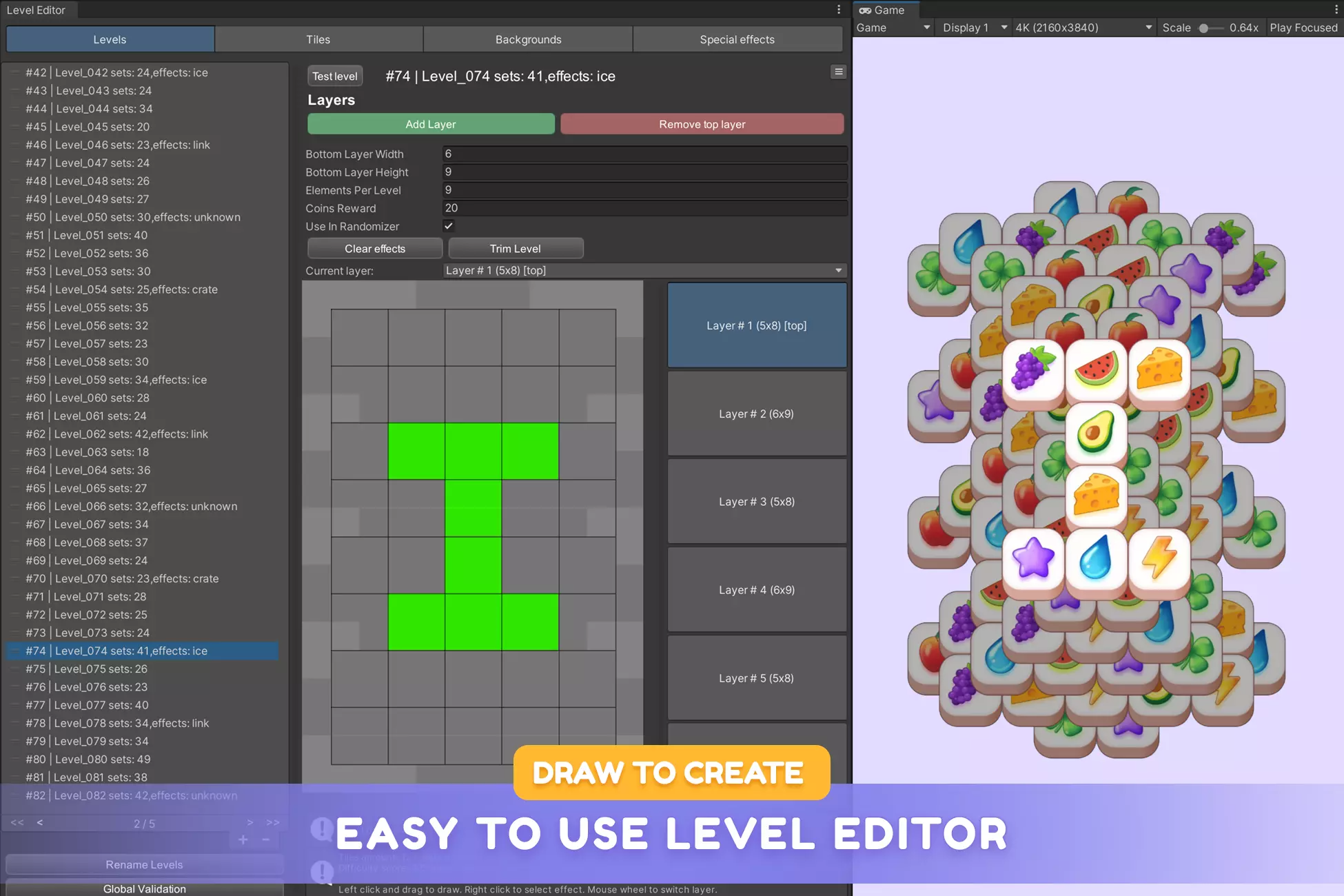Screen dimensions: 1344x896
Task: Switch to the Tiles tab
Action: [x=318, y=39]
